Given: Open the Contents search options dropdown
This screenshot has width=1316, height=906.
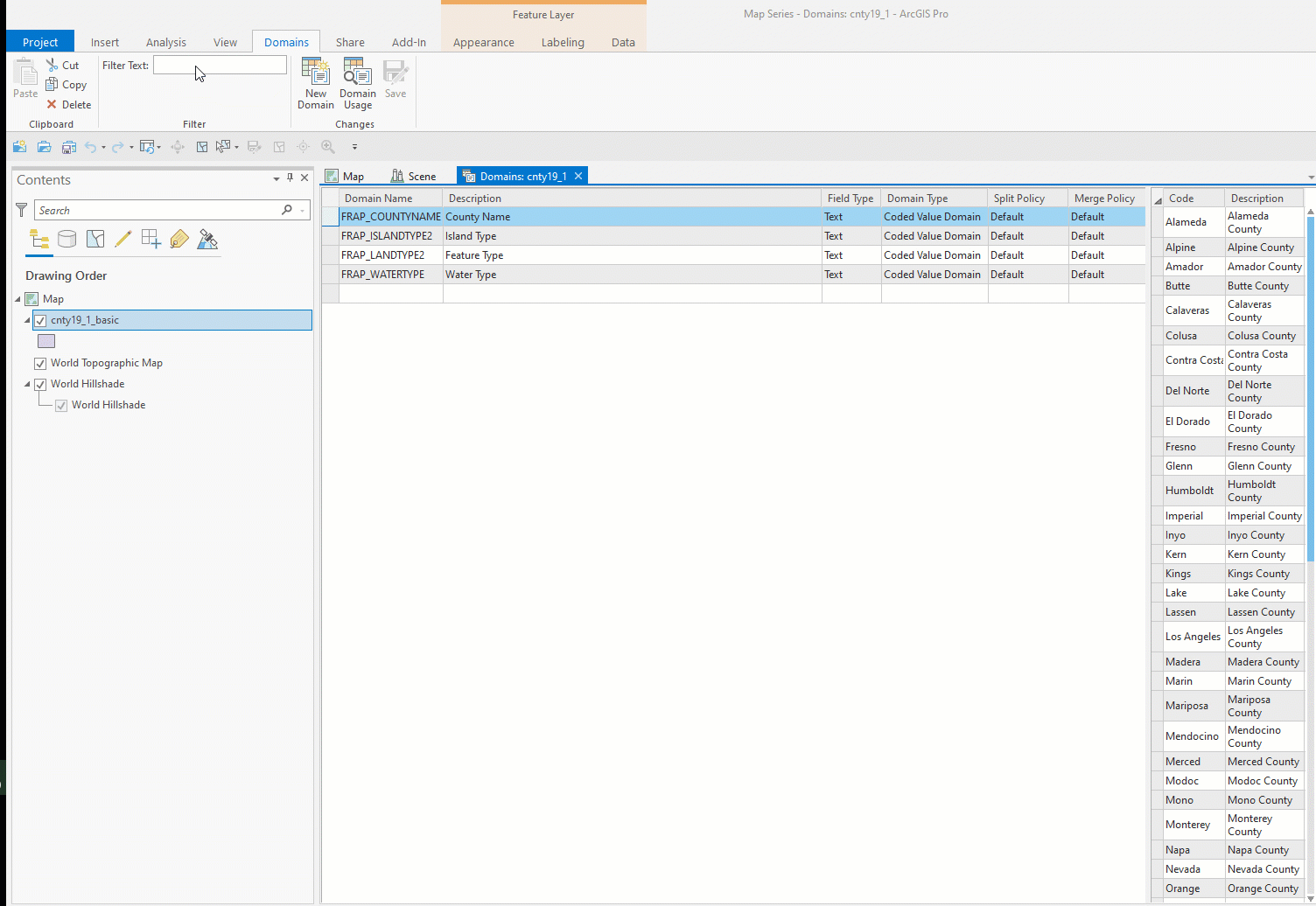Looking at the screenshot, I should click(x=303, y=211).
